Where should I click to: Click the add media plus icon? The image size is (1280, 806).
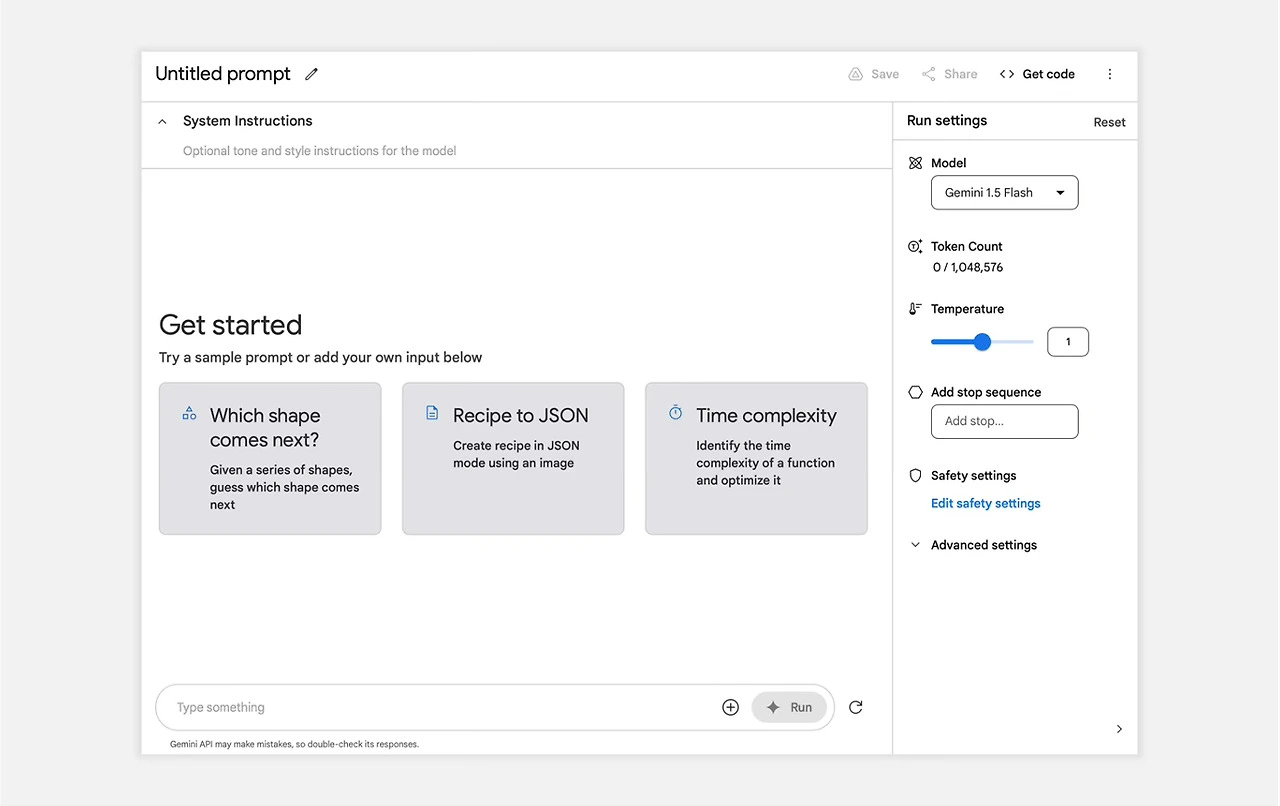pyautogui.click(x=730, y=707)
